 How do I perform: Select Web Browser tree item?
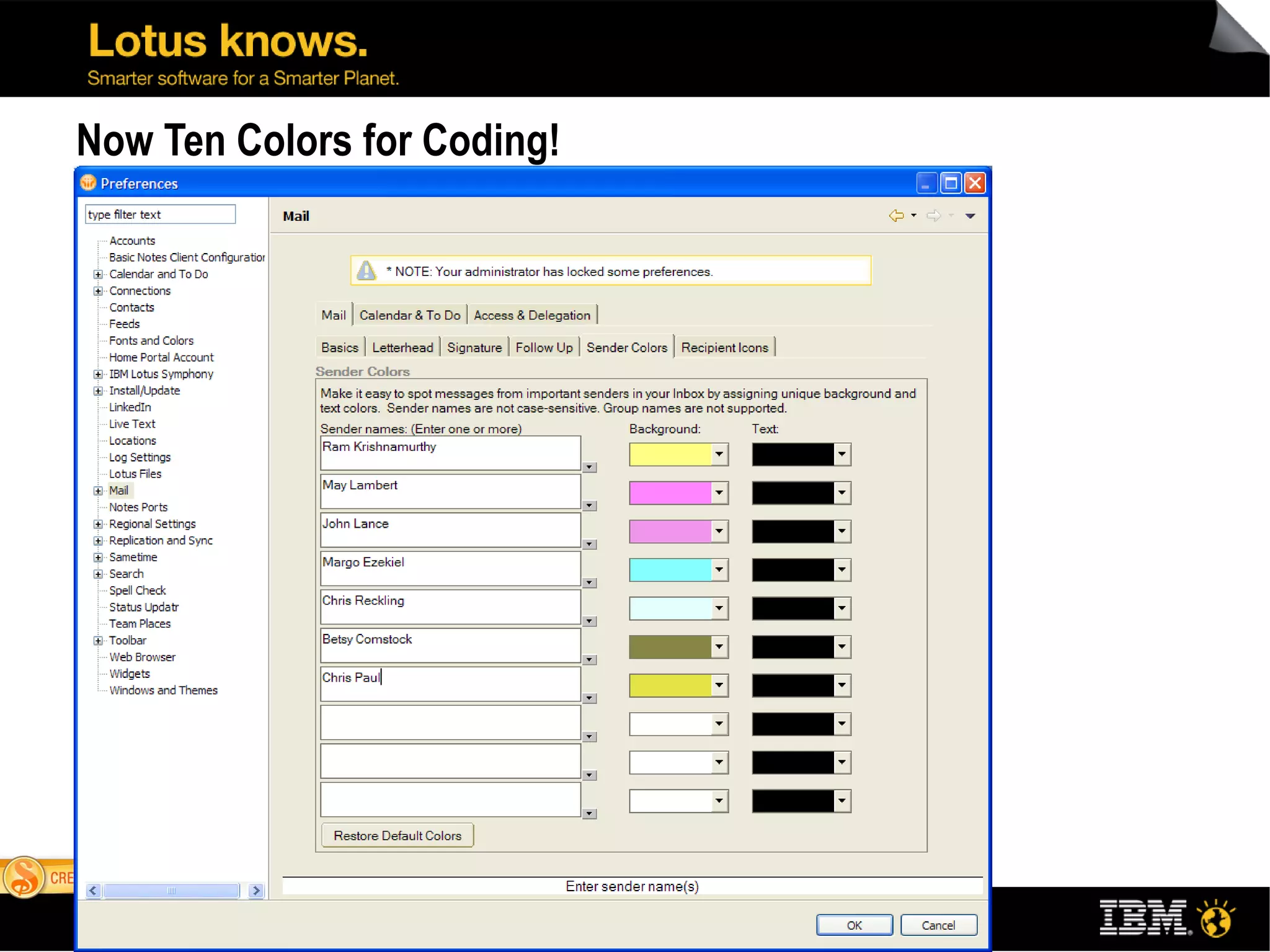coord(142,657)
